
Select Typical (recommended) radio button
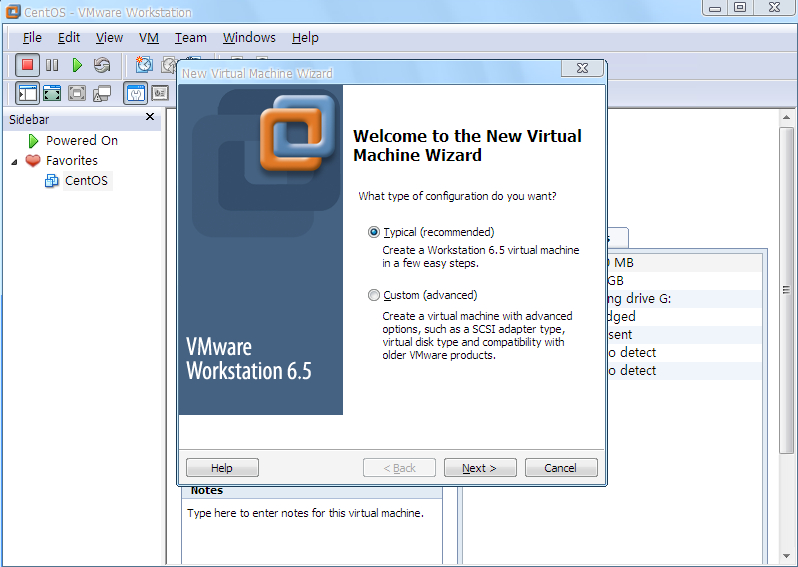pos(374,232)
